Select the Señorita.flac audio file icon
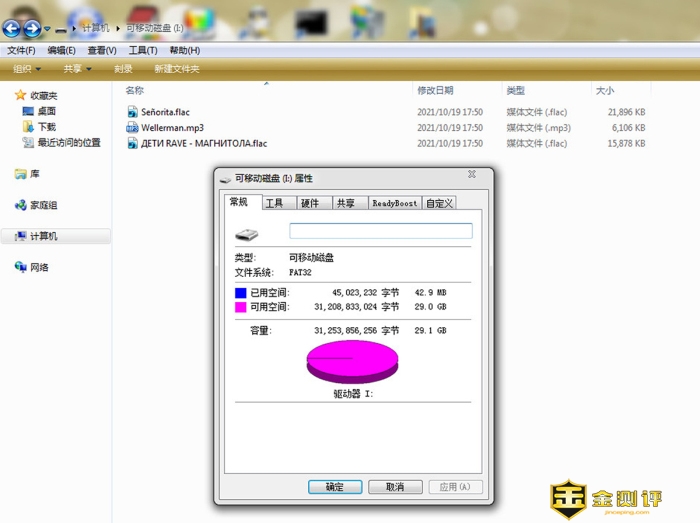This screenshot has height=523, width=700. click(133, 112)
